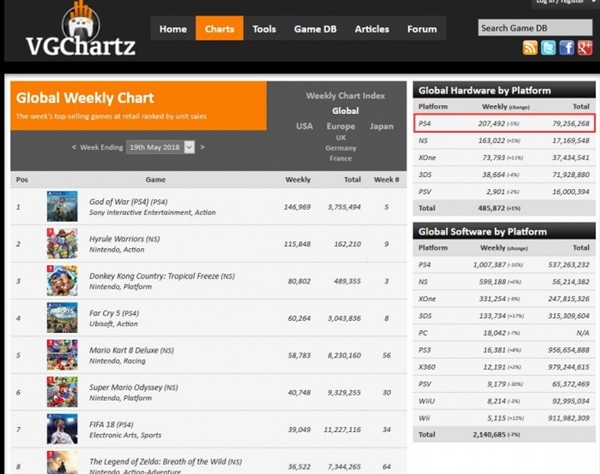Click the VGChartz logo
The width and height of the screenshot is (600, 474).
click(81, 30)
